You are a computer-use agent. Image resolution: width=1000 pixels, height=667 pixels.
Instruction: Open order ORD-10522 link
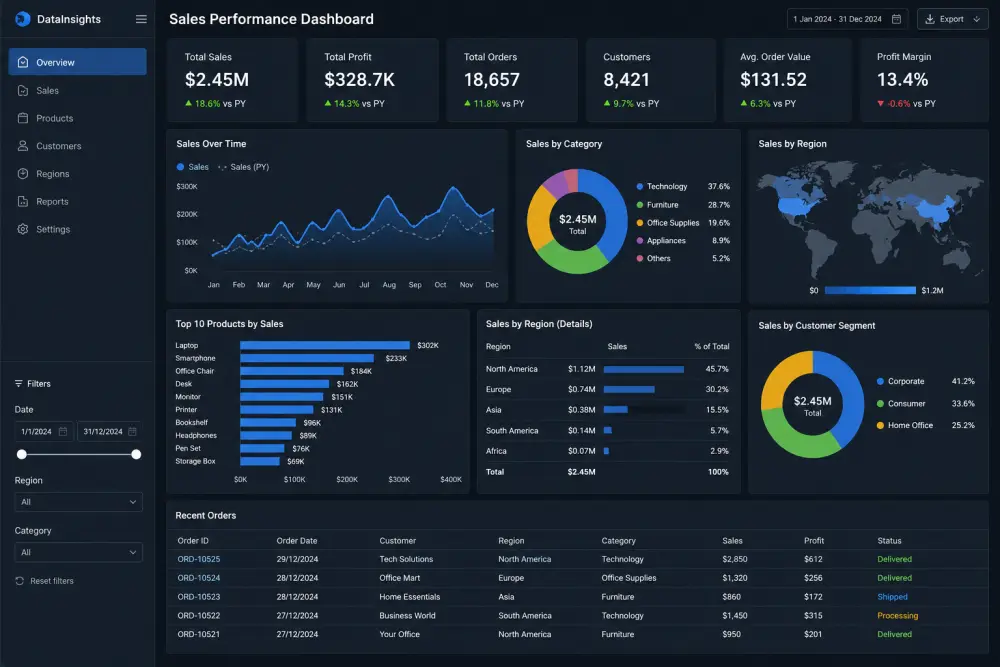[198, 615]
